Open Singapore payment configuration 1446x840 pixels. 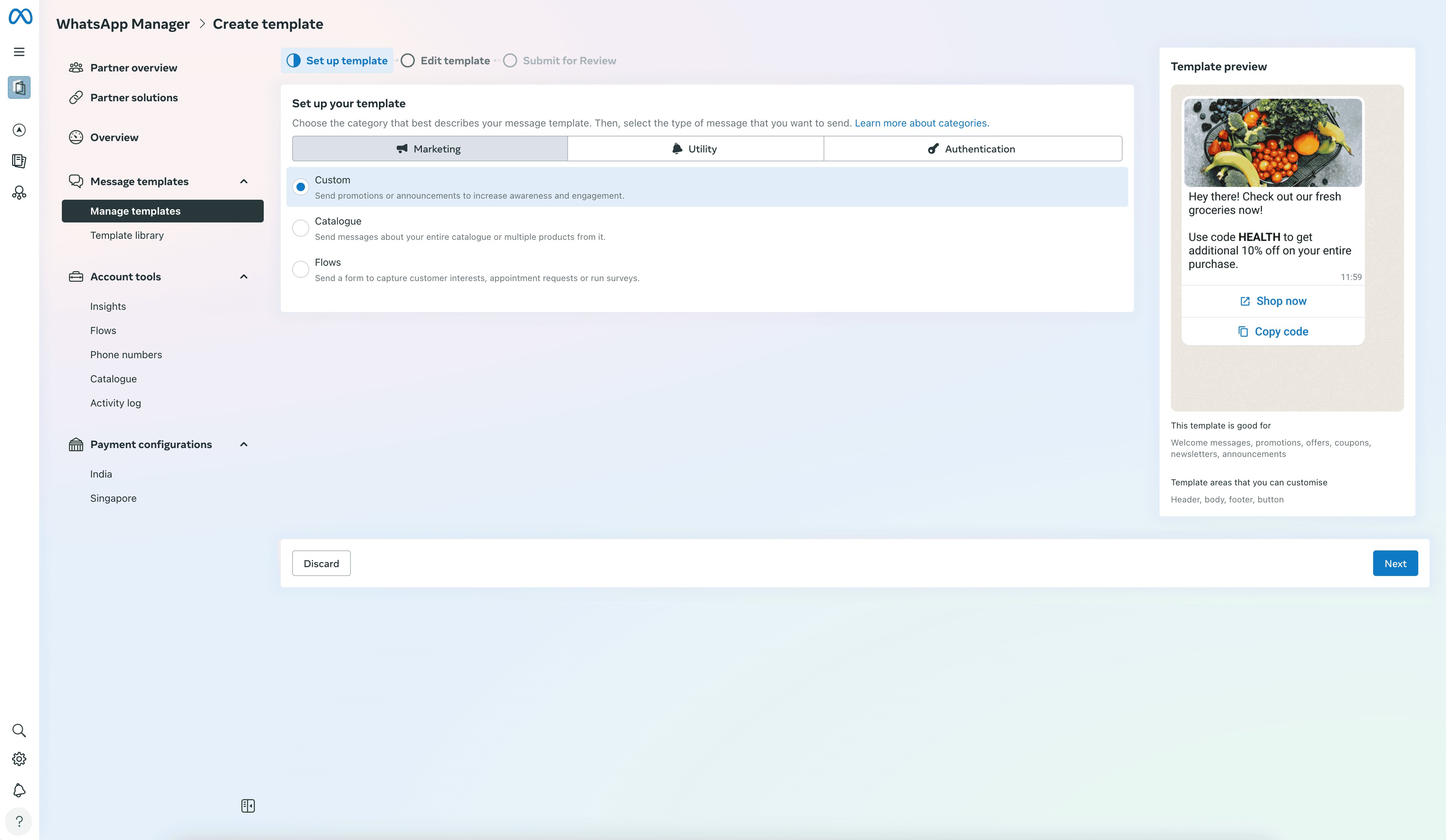[114, 498]
